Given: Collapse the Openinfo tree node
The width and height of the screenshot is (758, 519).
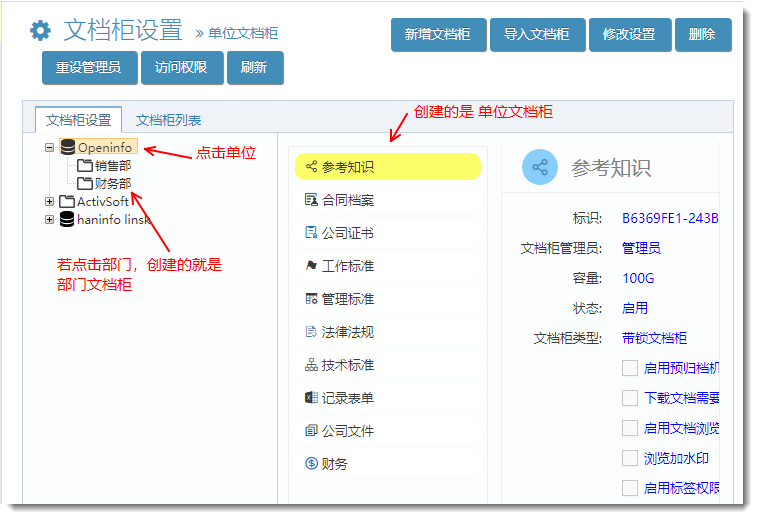Looking at the screenshot, I should click(50, 147).
